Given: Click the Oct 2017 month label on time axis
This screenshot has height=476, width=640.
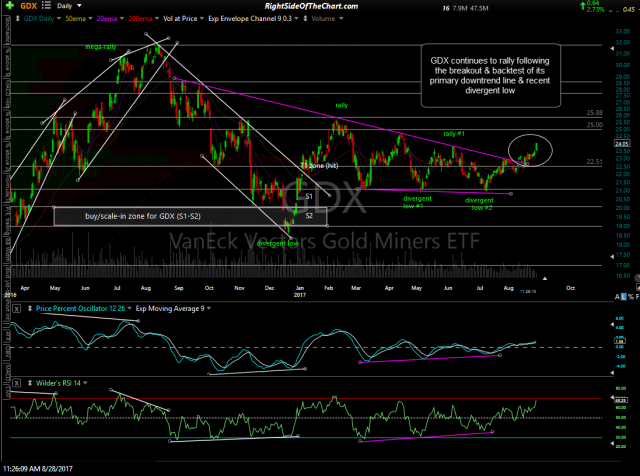Looking at the screenshot, I should (570, 288).
